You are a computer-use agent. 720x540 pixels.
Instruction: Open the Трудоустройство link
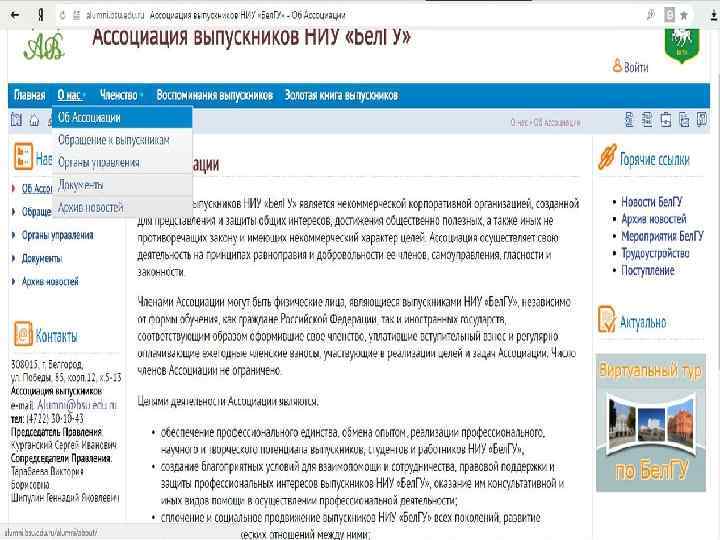pos(655,253)
